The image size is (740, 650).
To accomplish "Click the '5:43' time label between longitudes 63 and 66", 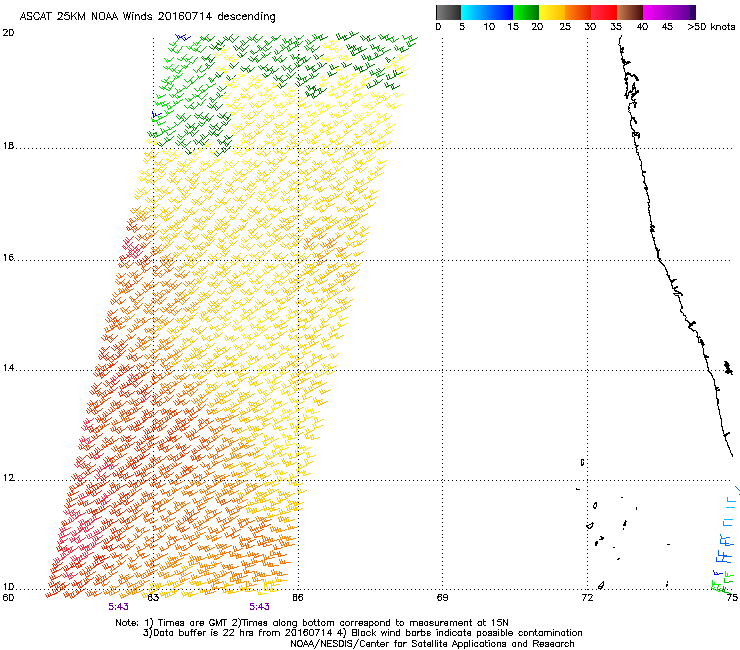I will (x=260, y=607).
